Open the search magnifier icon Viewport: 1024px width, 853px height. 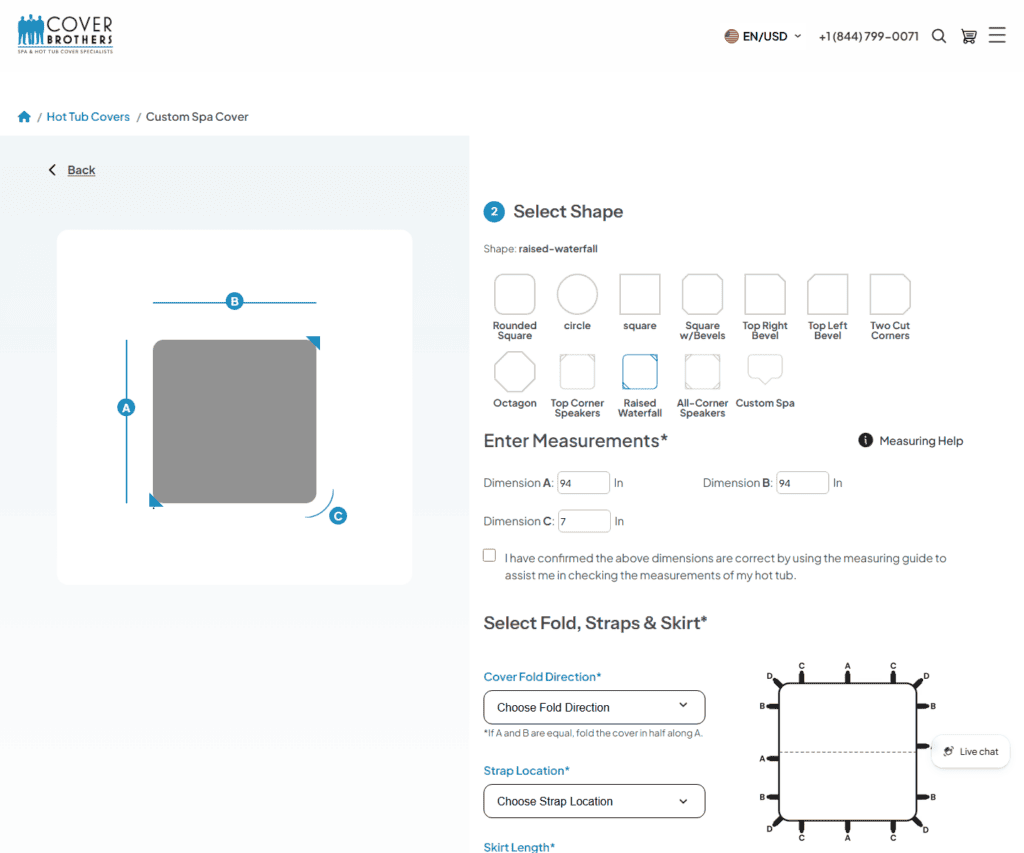click(x=938, y=36)
